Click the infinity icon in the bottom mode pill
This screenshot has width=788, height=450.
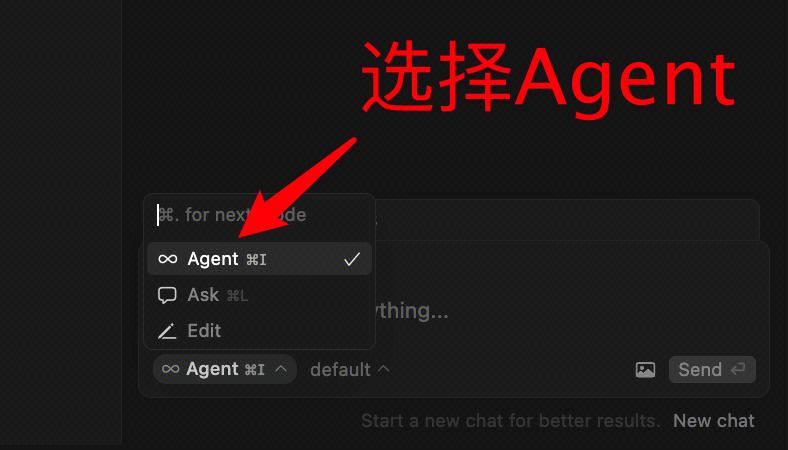point(170,369)
